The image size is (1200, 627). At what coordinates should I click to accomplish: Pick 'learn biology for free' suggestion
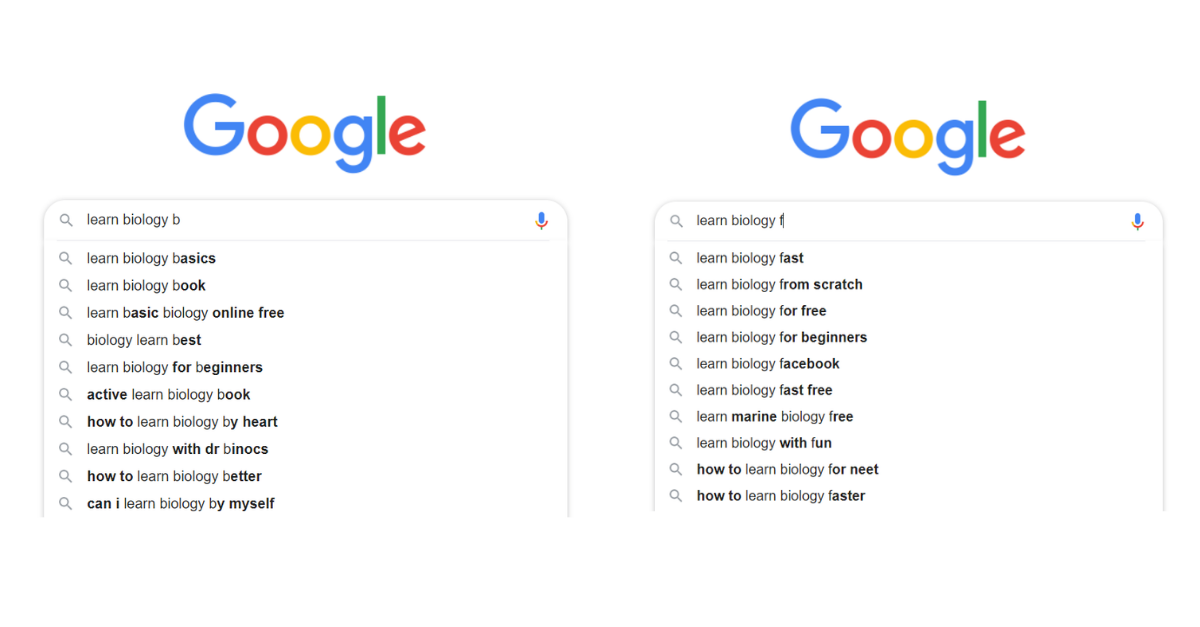[x=761, y=311]
